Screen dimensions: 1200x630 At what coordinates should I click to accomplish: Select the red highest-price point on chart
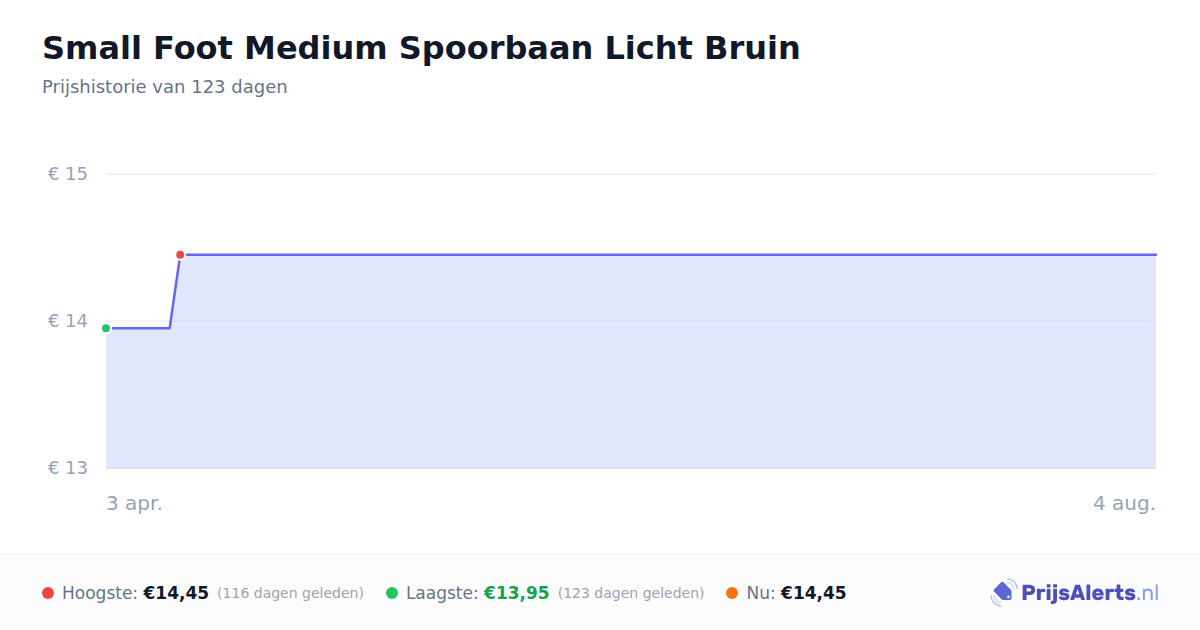[x=180, y=255]
